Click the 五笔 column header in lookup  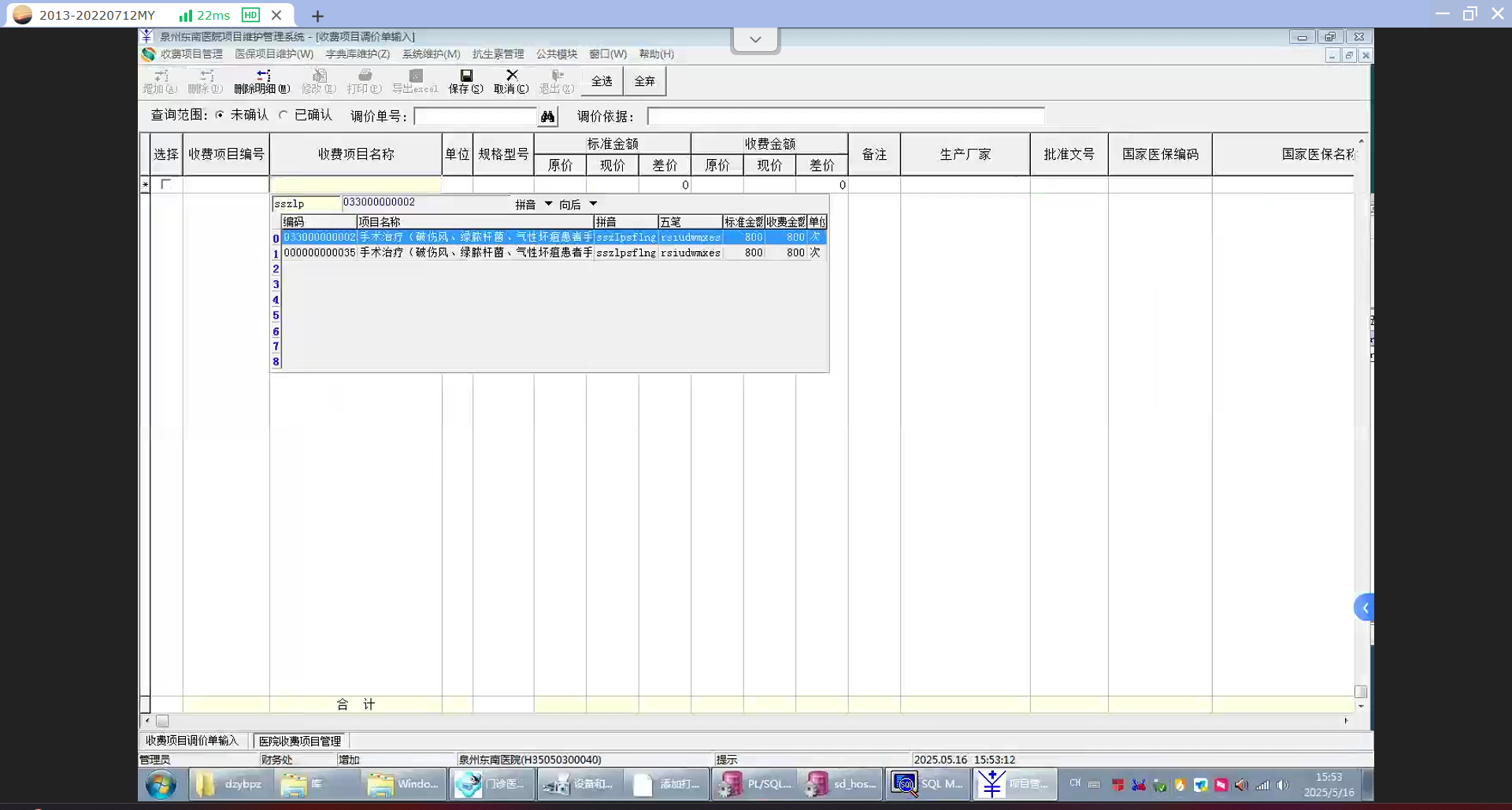pos(691,222)
